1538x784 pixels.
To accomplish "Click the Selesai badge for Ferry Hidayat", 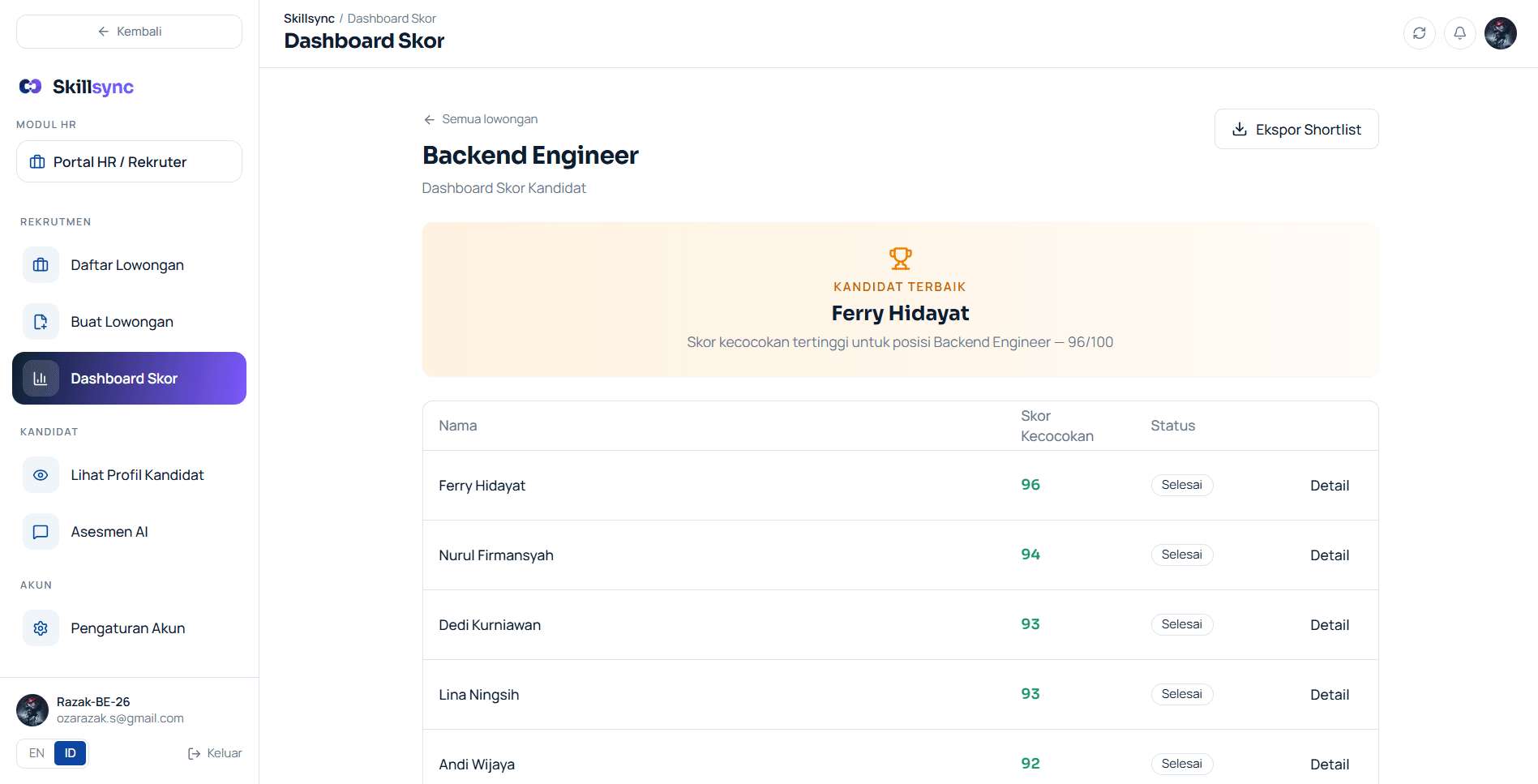I will click(x=1182, y=485).
